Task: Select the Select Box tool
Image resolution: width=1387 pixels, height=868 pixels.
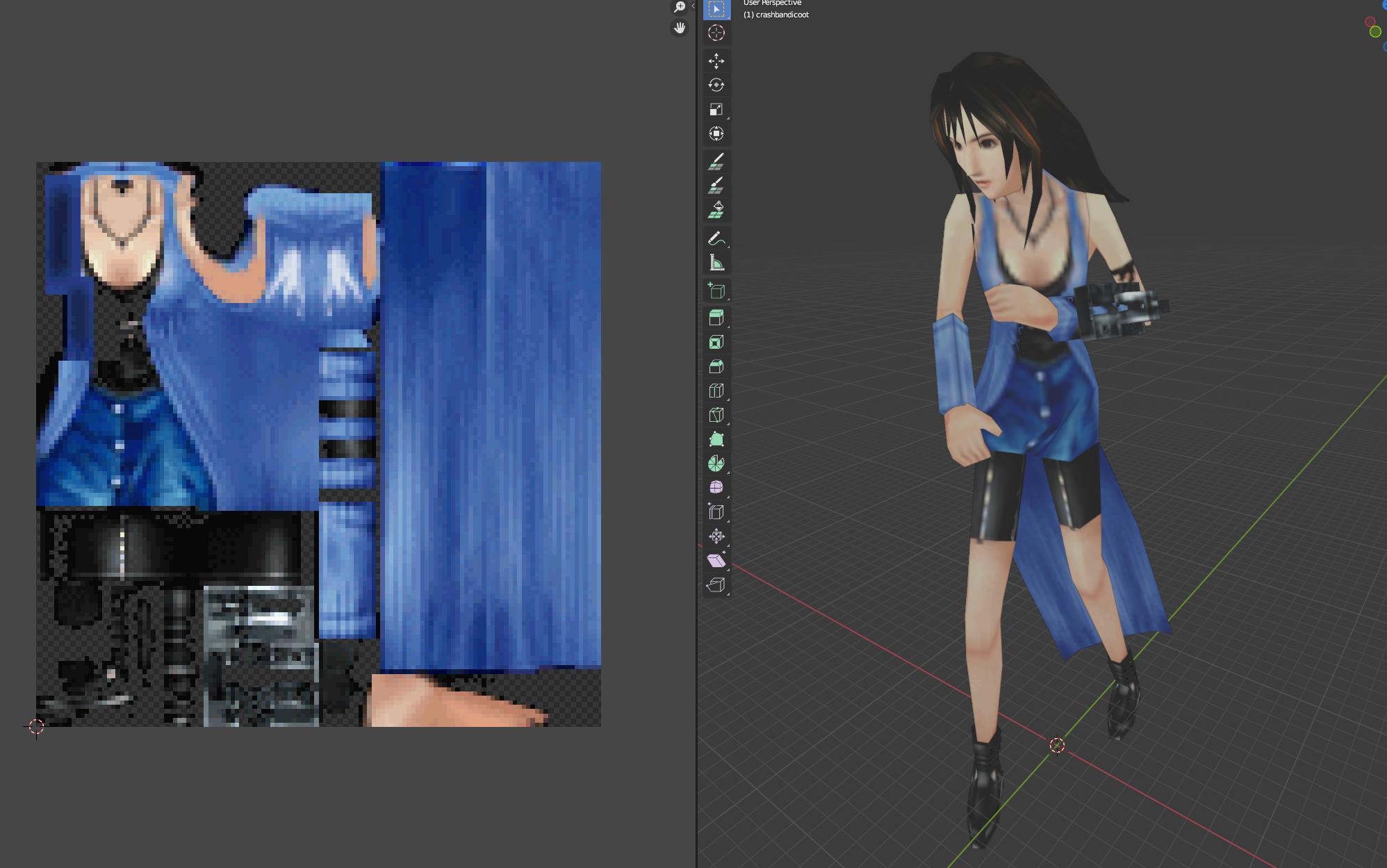Action: (x=716, y=9)
